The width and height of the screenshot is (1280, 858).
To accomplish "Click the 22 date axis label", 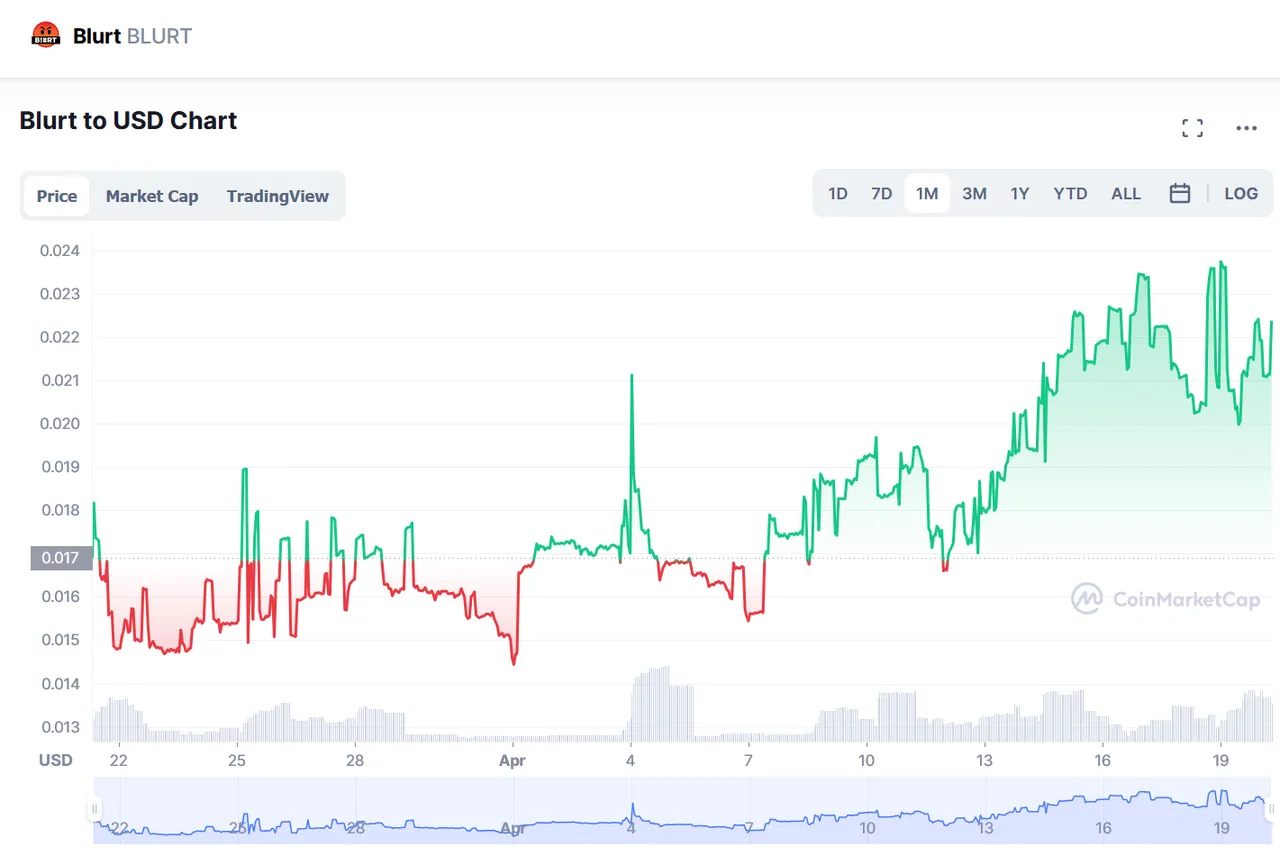I will [119, 760].
